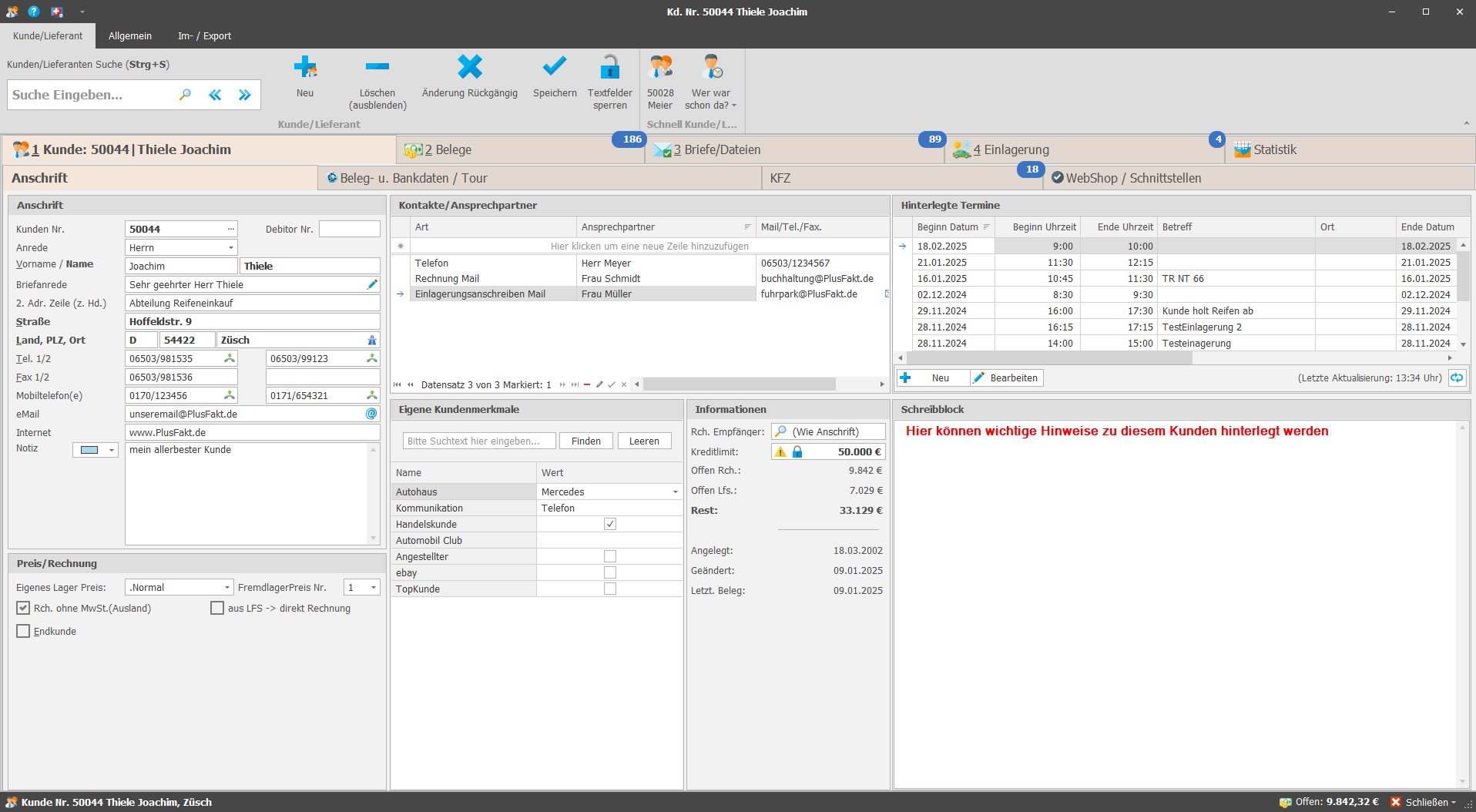1476x812 pixels.
Task: Open the Anrede dropdown
Action: [x=230, y=247]
